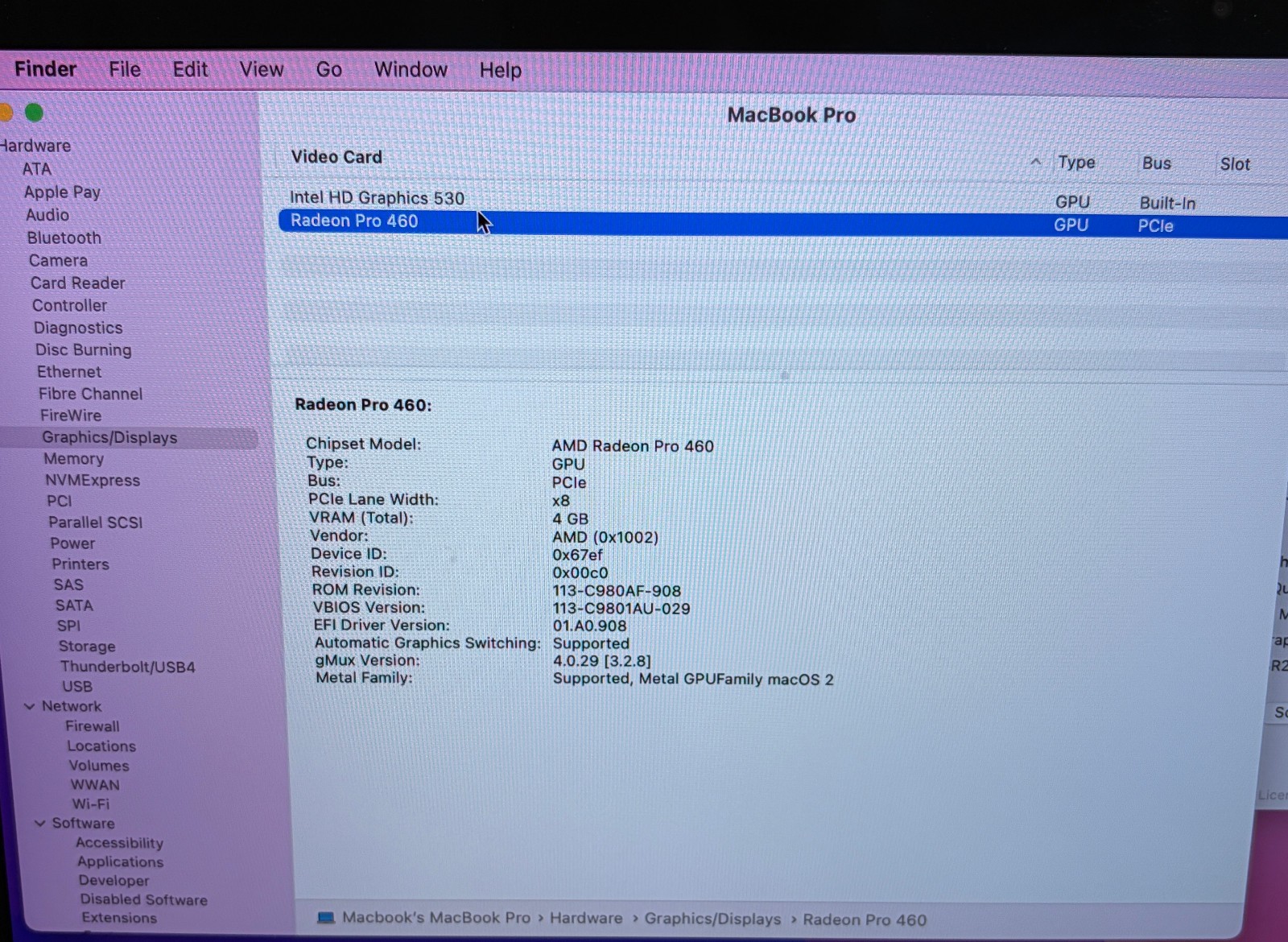Open the File menu
The height and width of the screenshot is (942, 1288).
click(125, 69)
